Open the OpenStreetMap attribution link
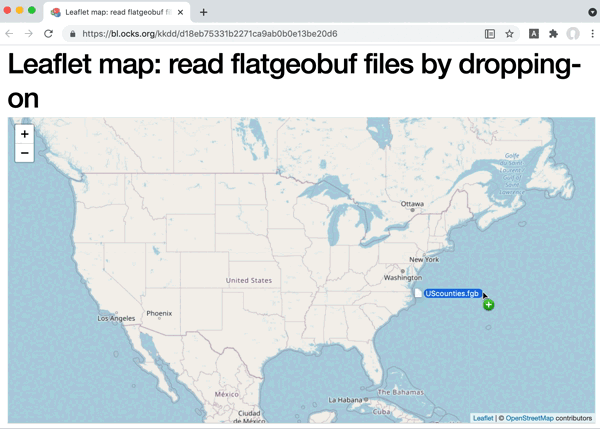This screenshot has width=600, height=429. pyautogui.click(x=530, y=418)
